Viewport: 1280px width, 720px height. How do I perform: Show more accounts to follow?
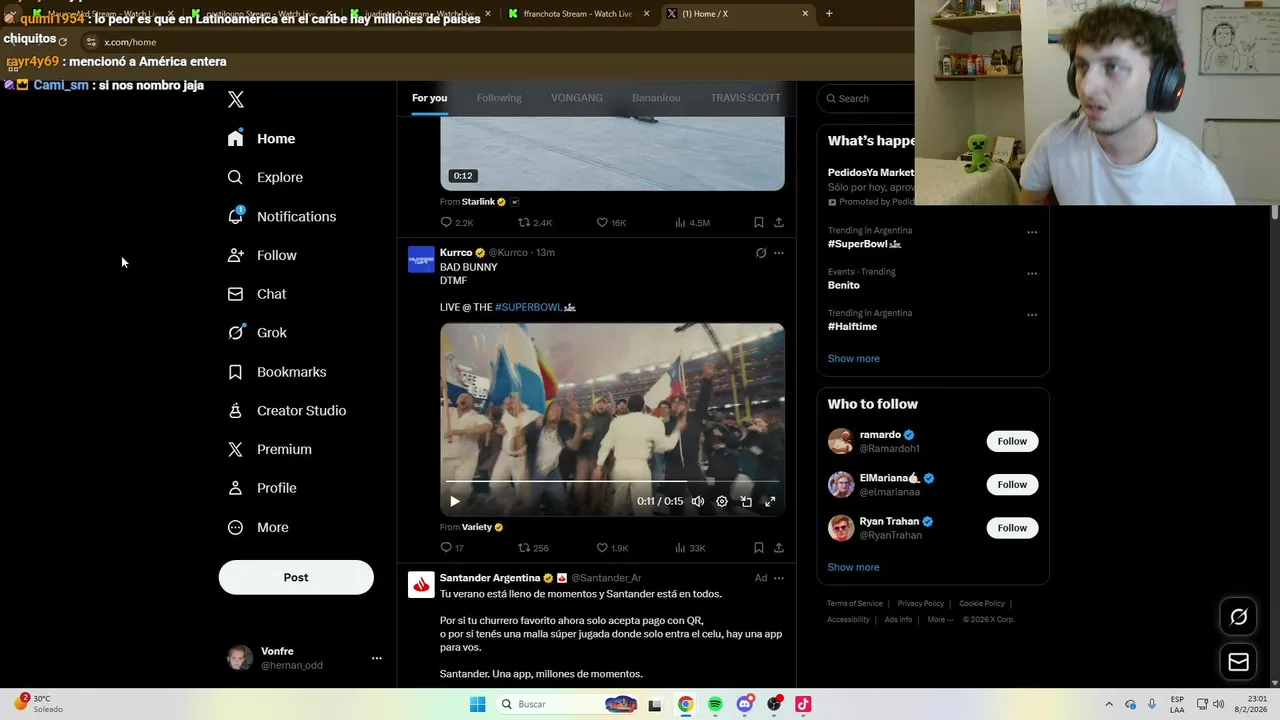[853, 567]
